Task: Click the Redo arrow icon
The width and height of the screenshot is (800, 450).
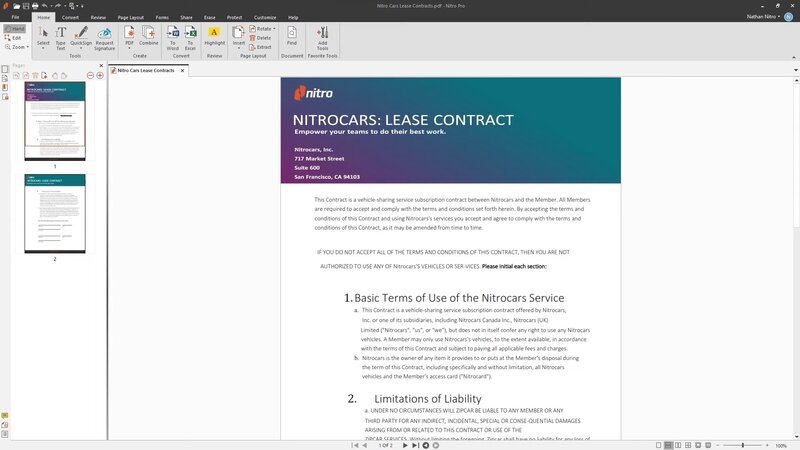Action: click(58, 6)
